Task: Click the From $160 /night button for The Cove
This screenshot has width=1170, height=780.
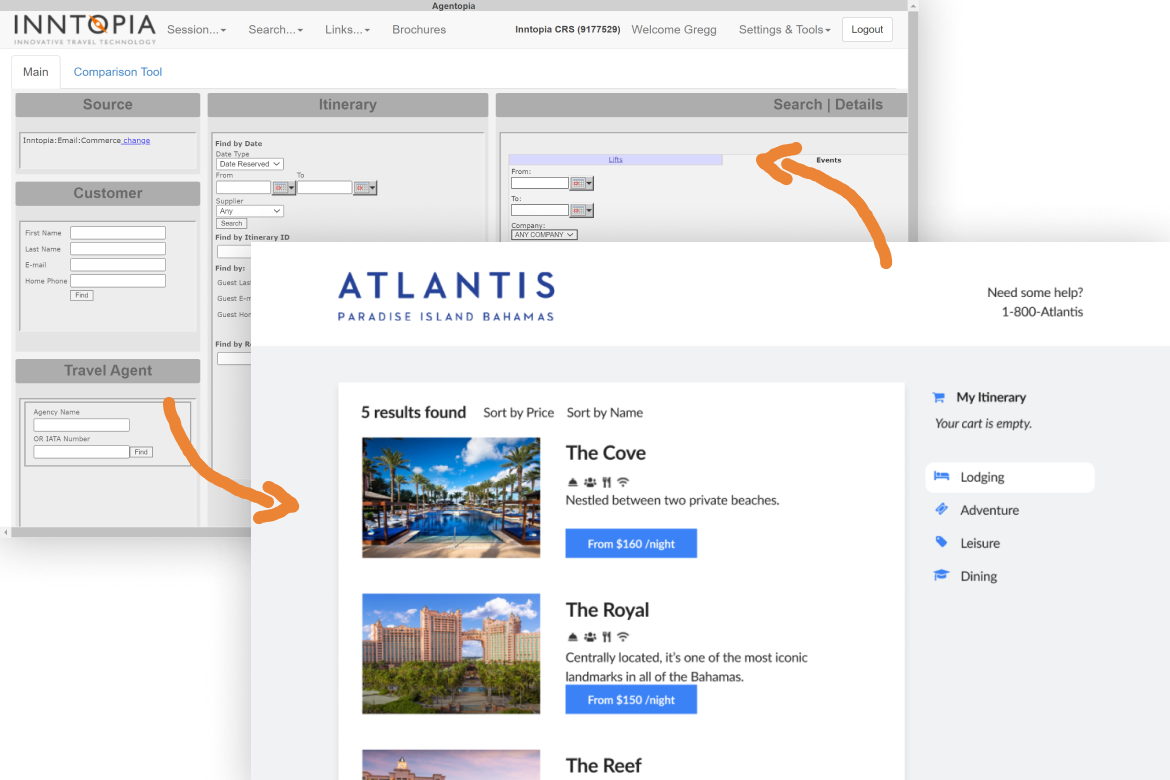Action: point(631,543)
